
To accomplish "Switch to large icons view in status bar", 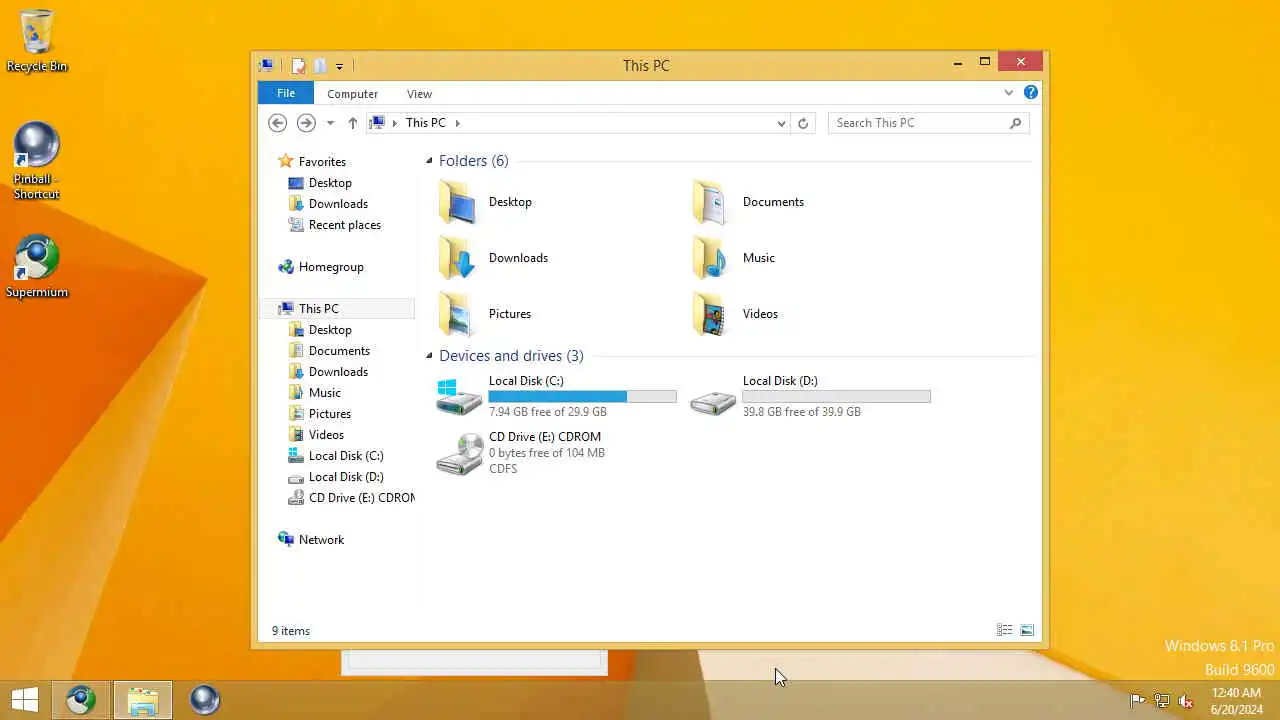I will point(1026,630).
